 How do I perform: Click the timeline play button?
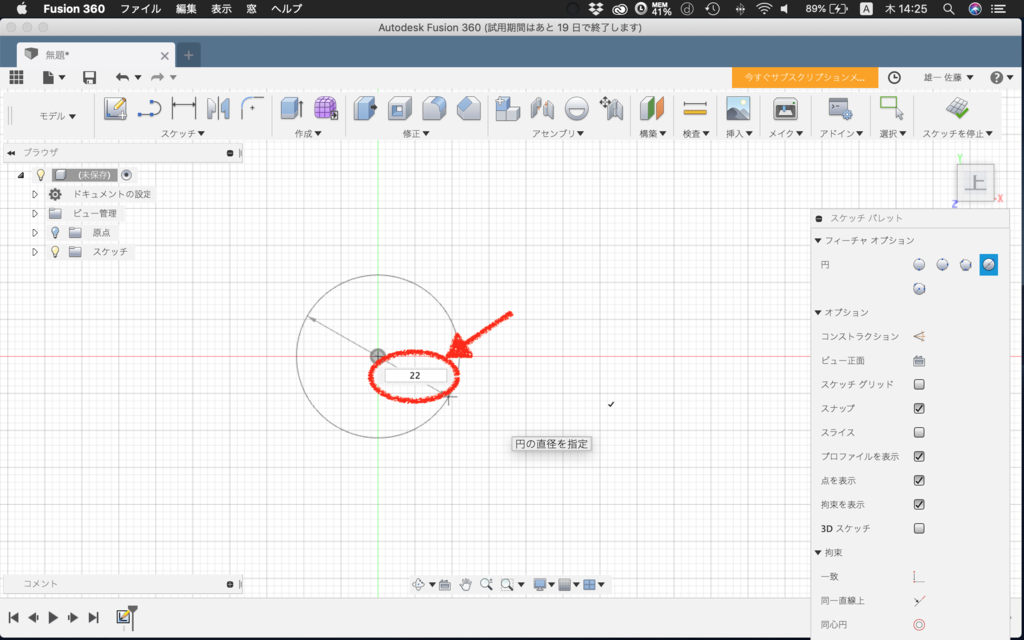54,617
